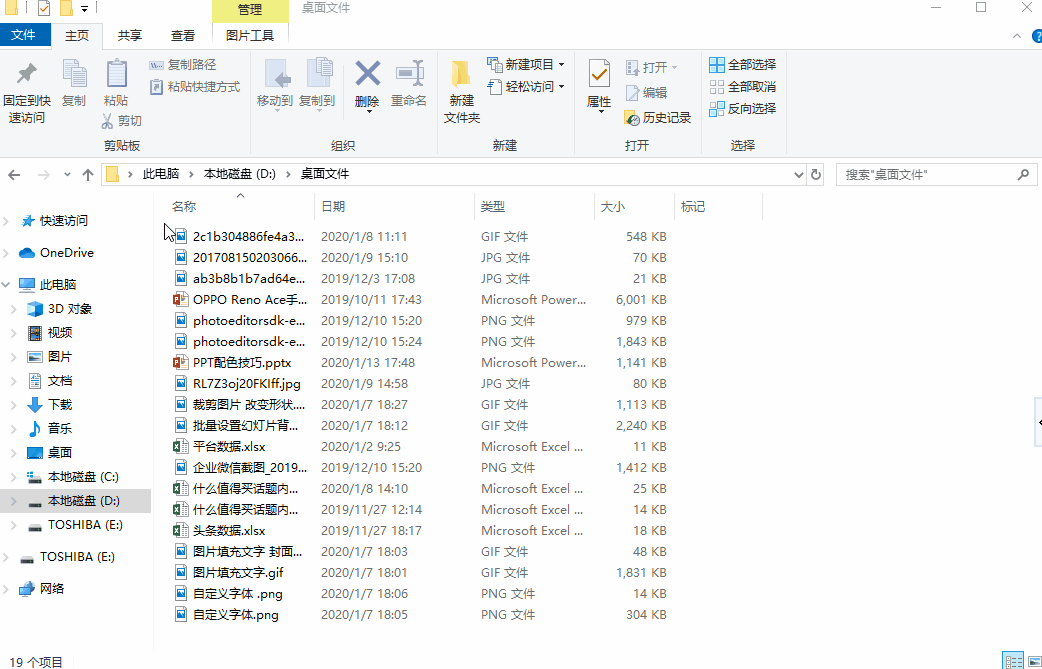1042x669 pixels.
Task: Click 此电脑 in the address breadcrumb
Action: pos(161,174)
